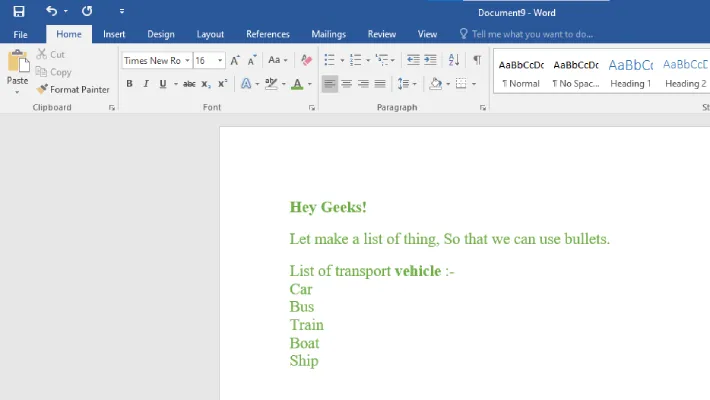Click the Sort icon
The width and height of the screenshot is (710, 400).
pyautogui.click(x=454, y=60)
